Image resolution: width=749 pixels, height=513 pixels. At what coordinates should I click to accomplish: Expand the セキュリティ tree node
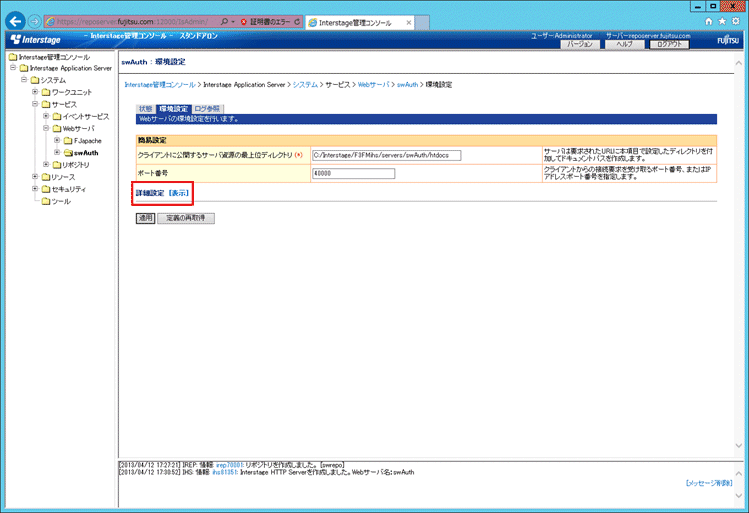35,189
